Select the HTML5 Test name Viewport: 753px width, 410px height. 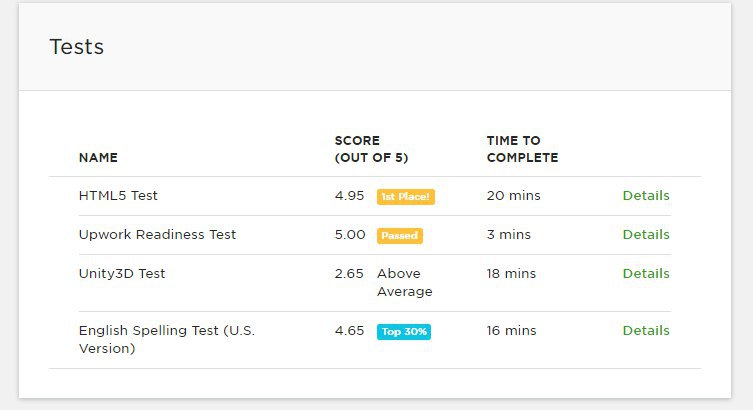[x=118, y=196]
